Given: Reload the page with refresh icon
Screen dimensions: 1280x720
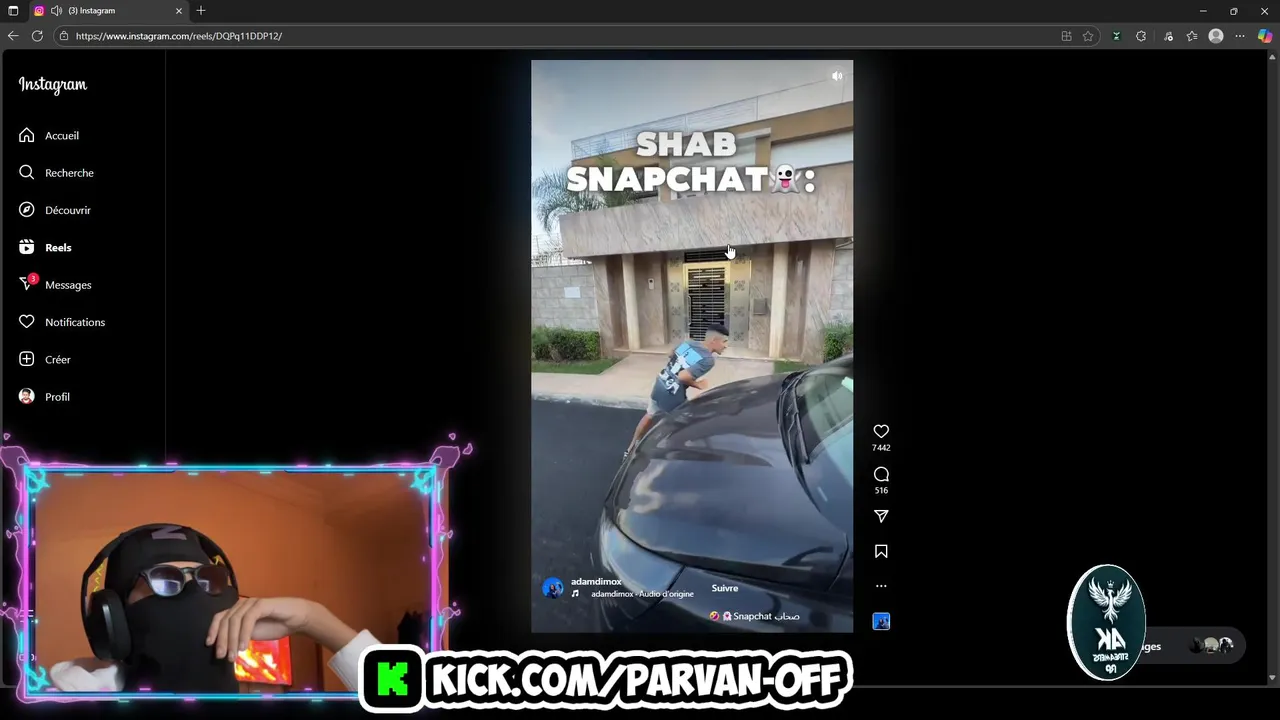Looking at the screenshot, I should click(x=37, y=36).
